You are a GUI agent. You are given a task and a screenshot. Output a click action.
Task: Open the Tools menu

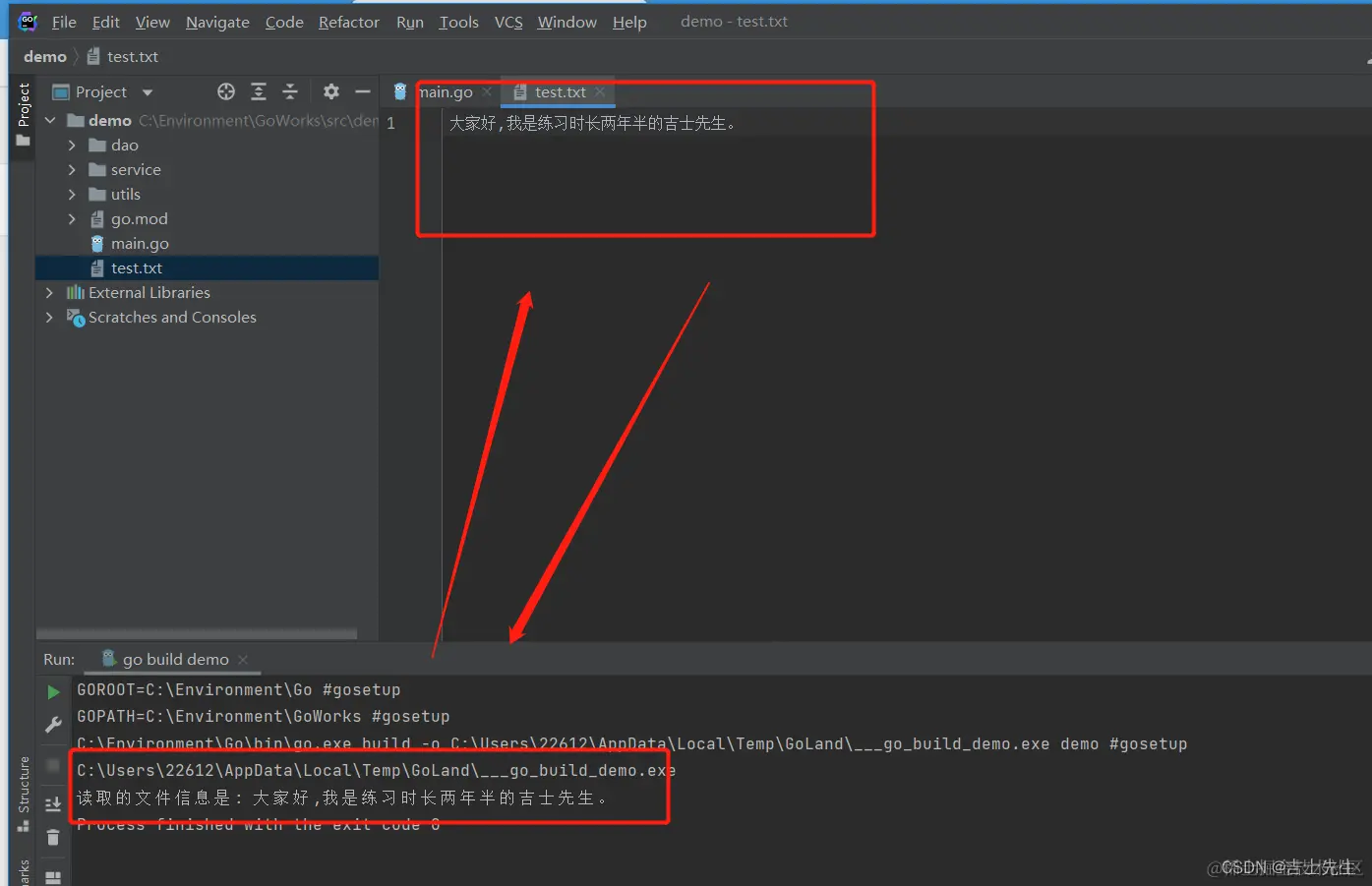click(458, 22)
